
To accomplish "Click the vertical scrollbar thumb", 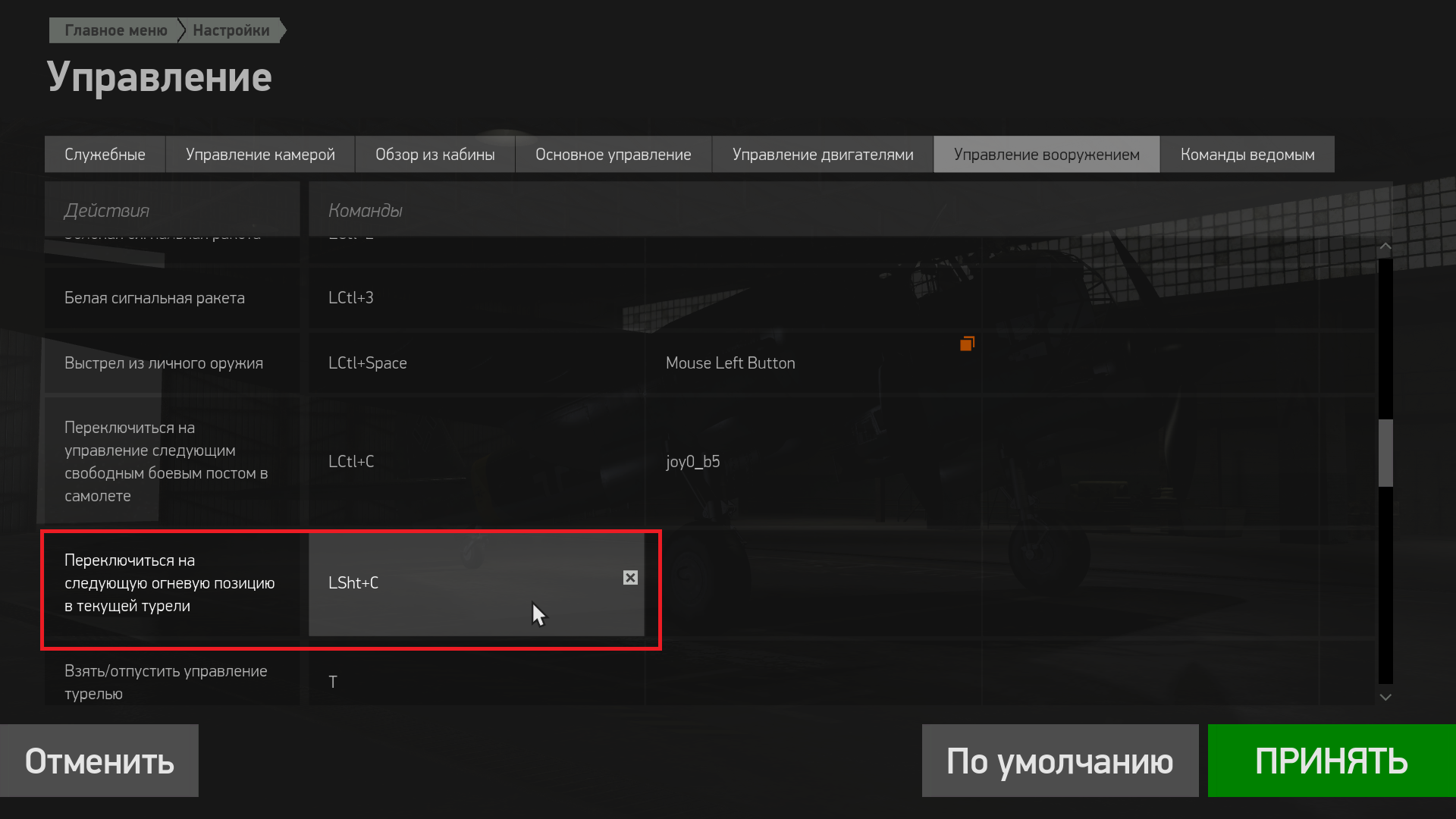I will [x=1385, y=453].
